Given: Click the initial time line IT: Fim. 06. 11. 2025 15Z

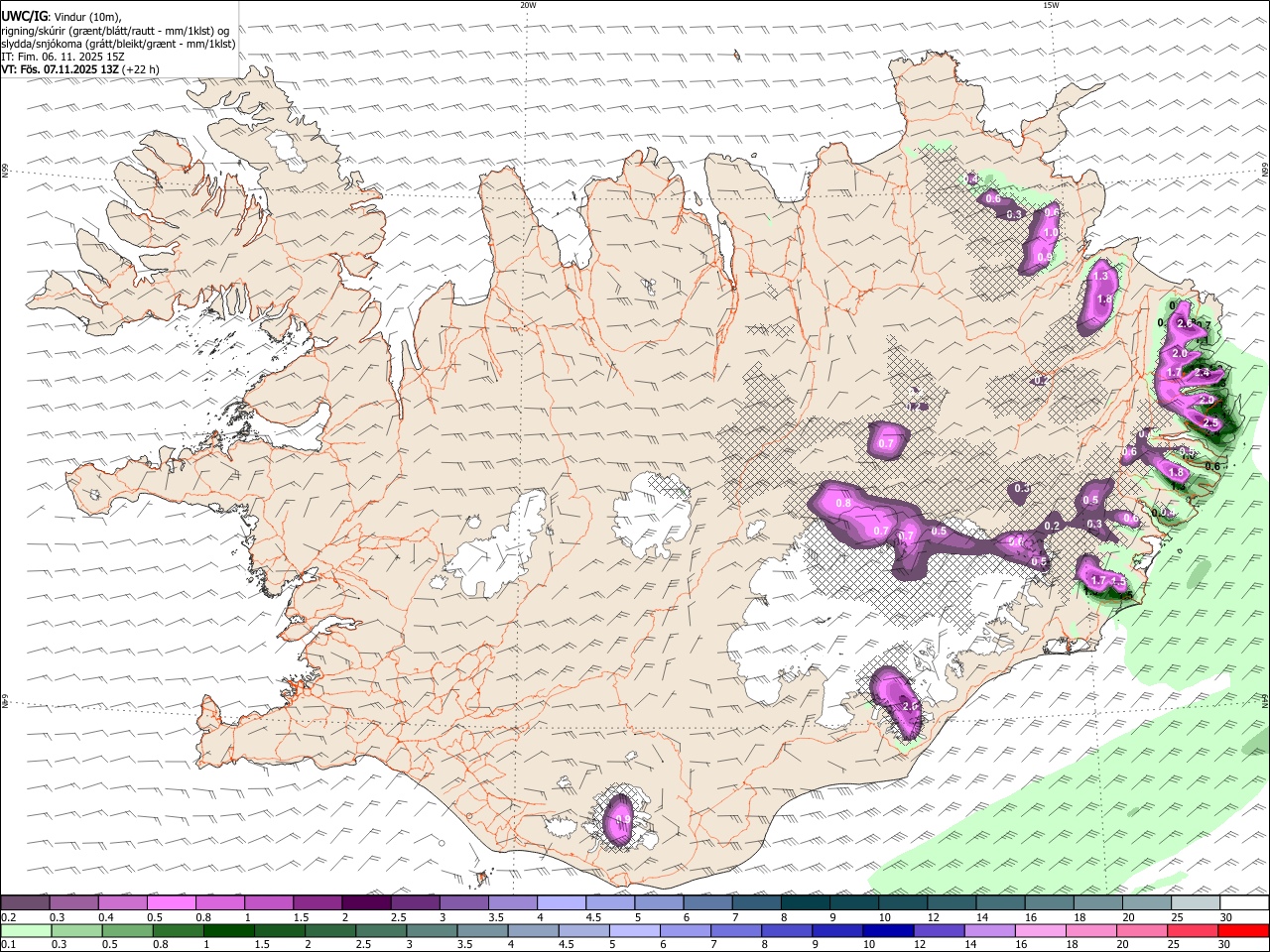Looking at the screenshot, I should click(63, 57).
